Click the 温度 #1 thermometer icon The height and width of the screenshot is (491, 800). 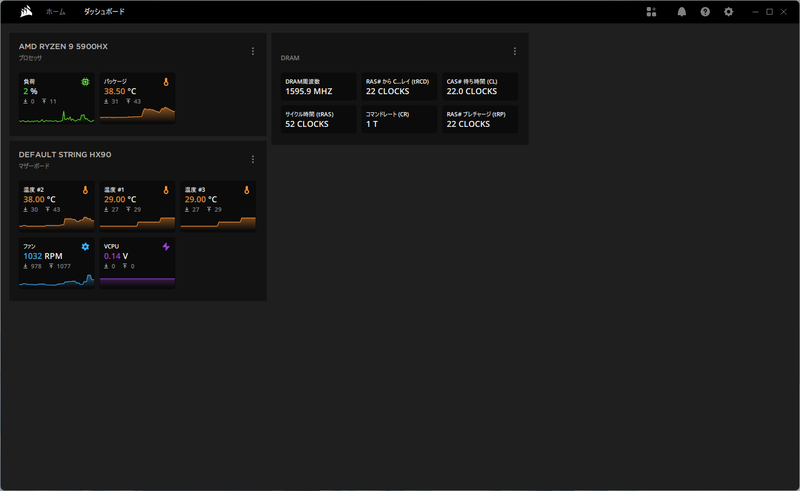pyautogui.click(x=166, y=190)
